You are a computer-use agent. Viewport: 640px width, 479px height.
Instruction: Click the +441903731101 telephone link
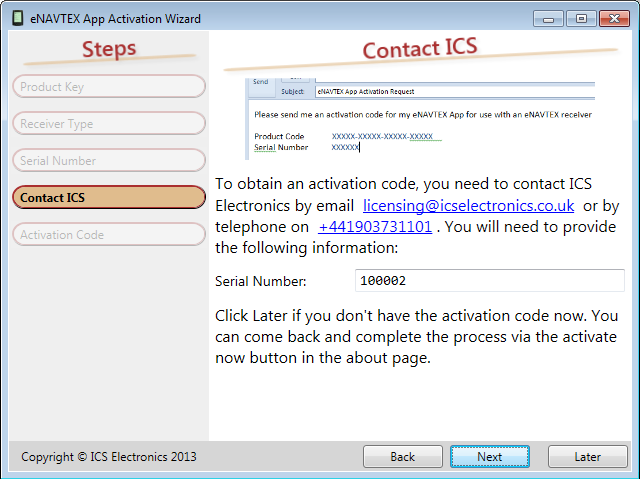[375, 226]
